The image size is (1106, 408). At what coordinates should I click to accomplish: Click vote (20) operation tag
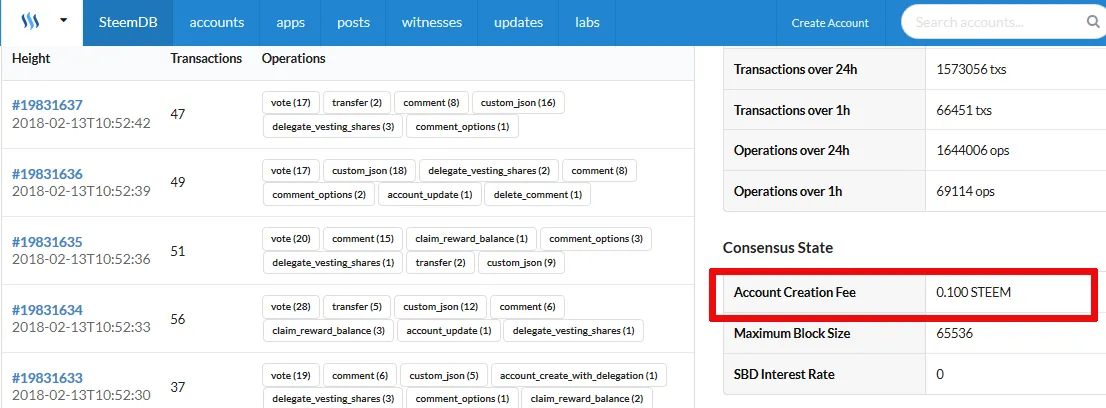click(x=291, y=239)
